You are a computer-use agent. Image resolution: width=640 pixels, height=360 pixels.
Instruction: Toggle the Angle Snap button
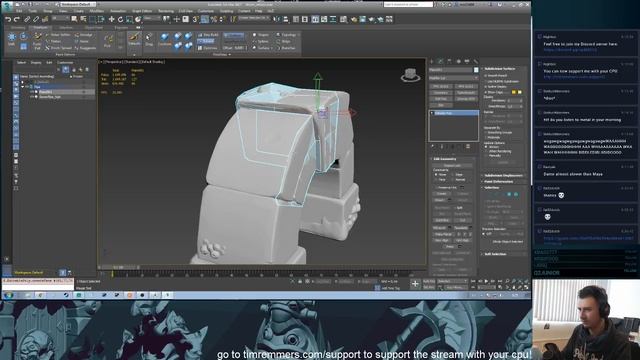(x=204, y=19)
